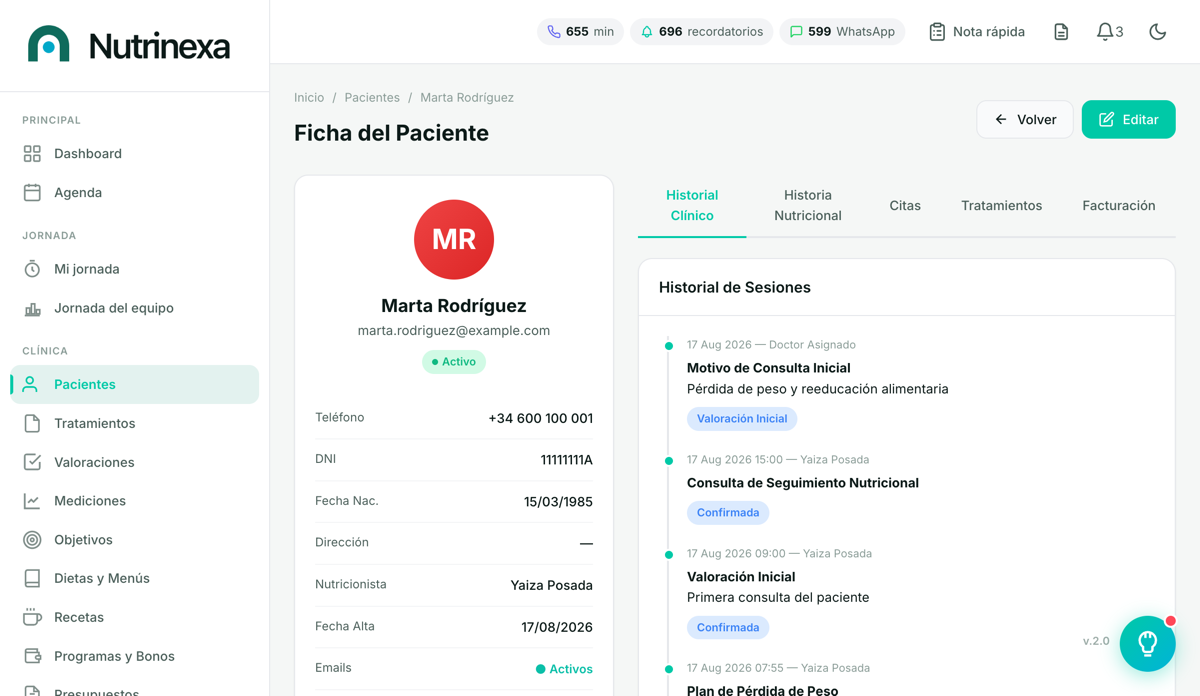Click the Emails Activos status
The image size is (1200, 696).
(x=564, y=669)
